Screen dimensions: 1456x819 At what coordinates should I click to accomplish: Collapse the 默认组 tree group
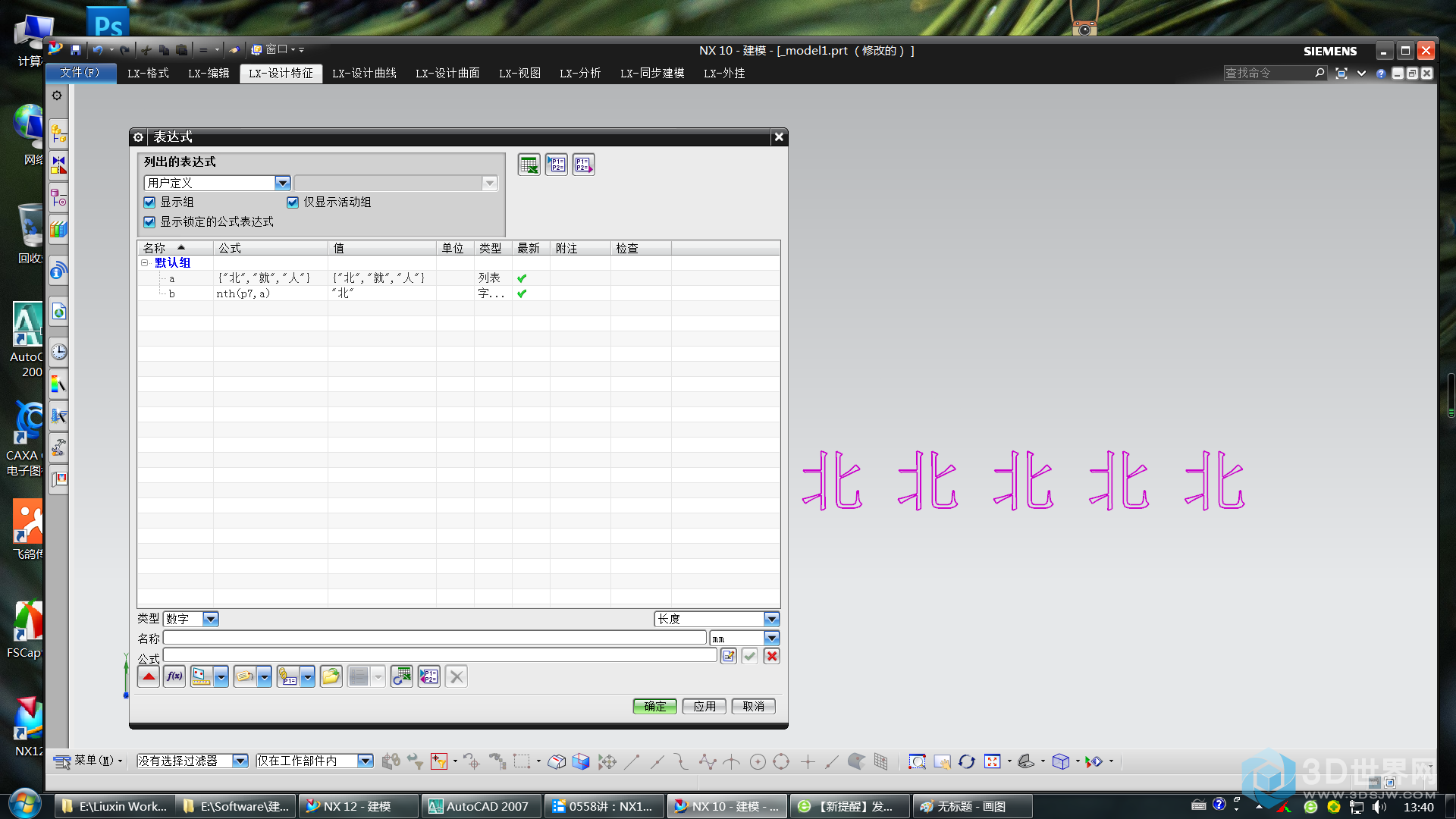tap(145, 263)
